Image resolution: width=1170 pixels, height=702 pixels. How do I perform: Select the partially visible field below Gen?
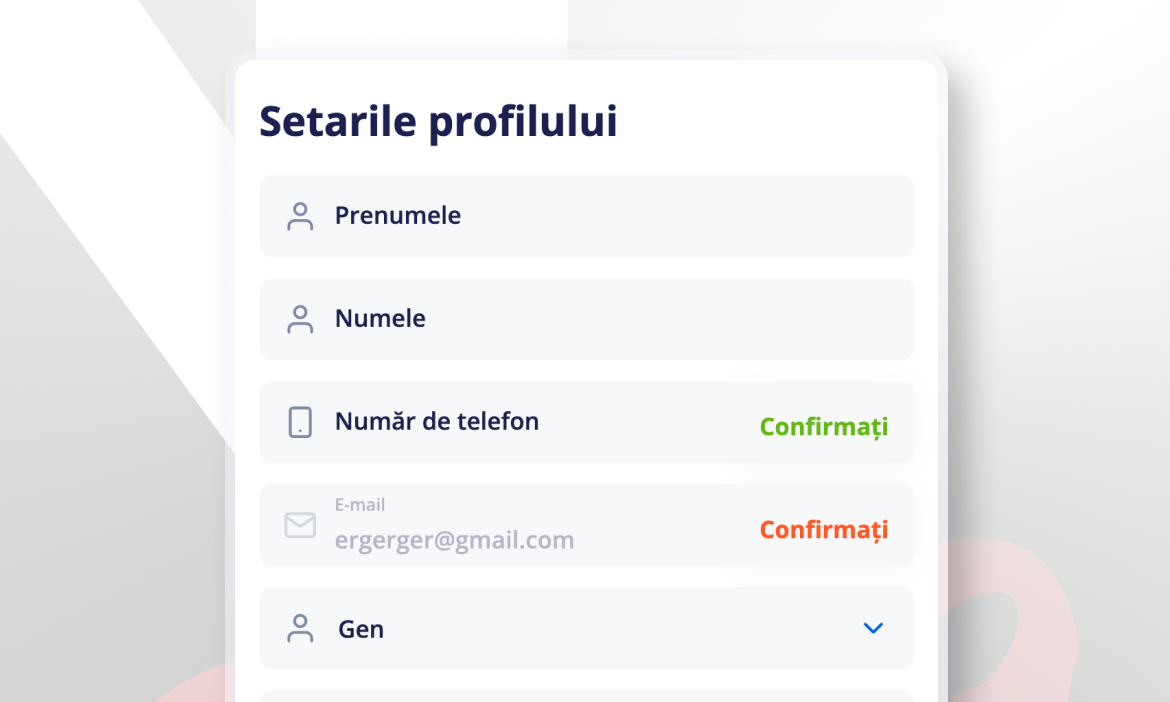586,696
